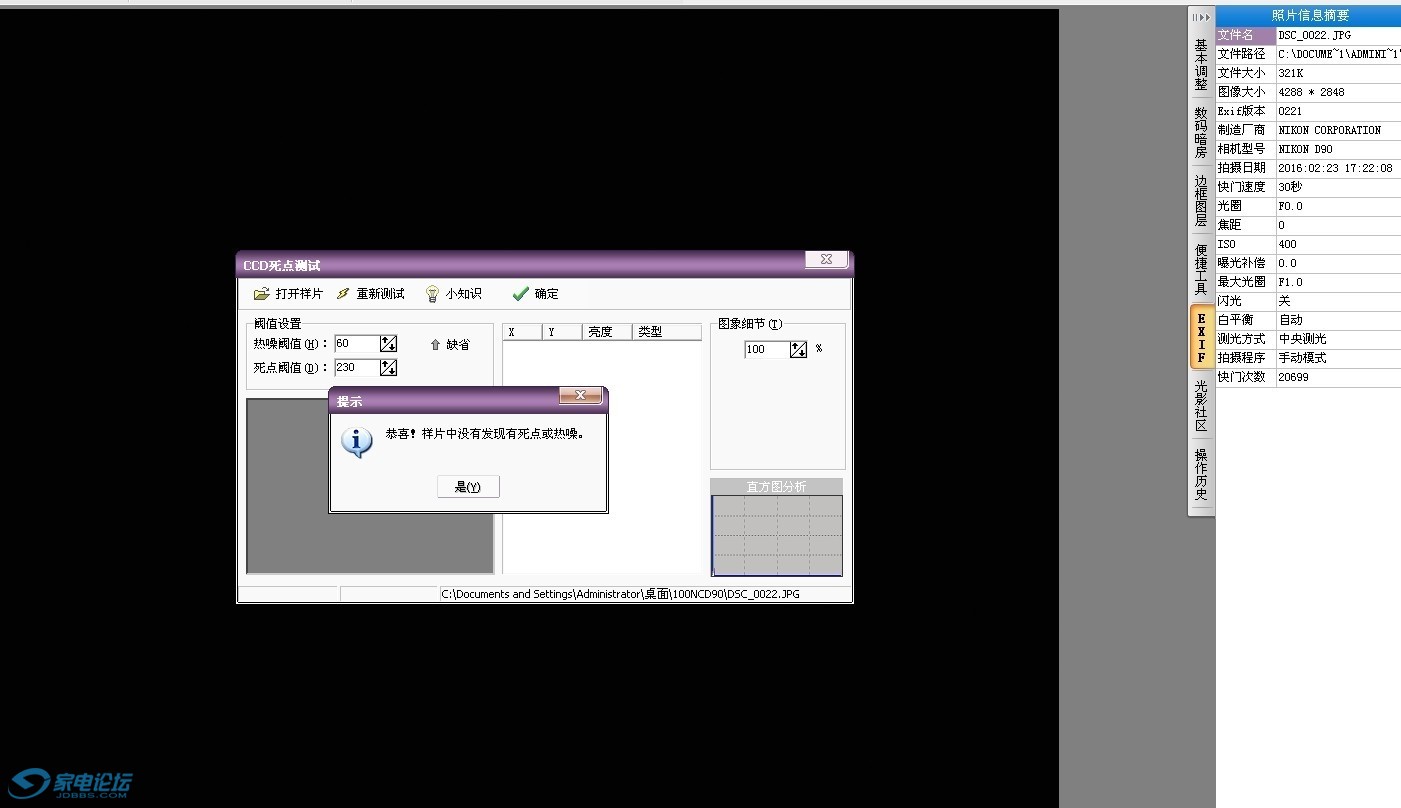Click the 打开样片 open-sample folder icon
This screenshot has height=808, width=1401.
point(262,294)
